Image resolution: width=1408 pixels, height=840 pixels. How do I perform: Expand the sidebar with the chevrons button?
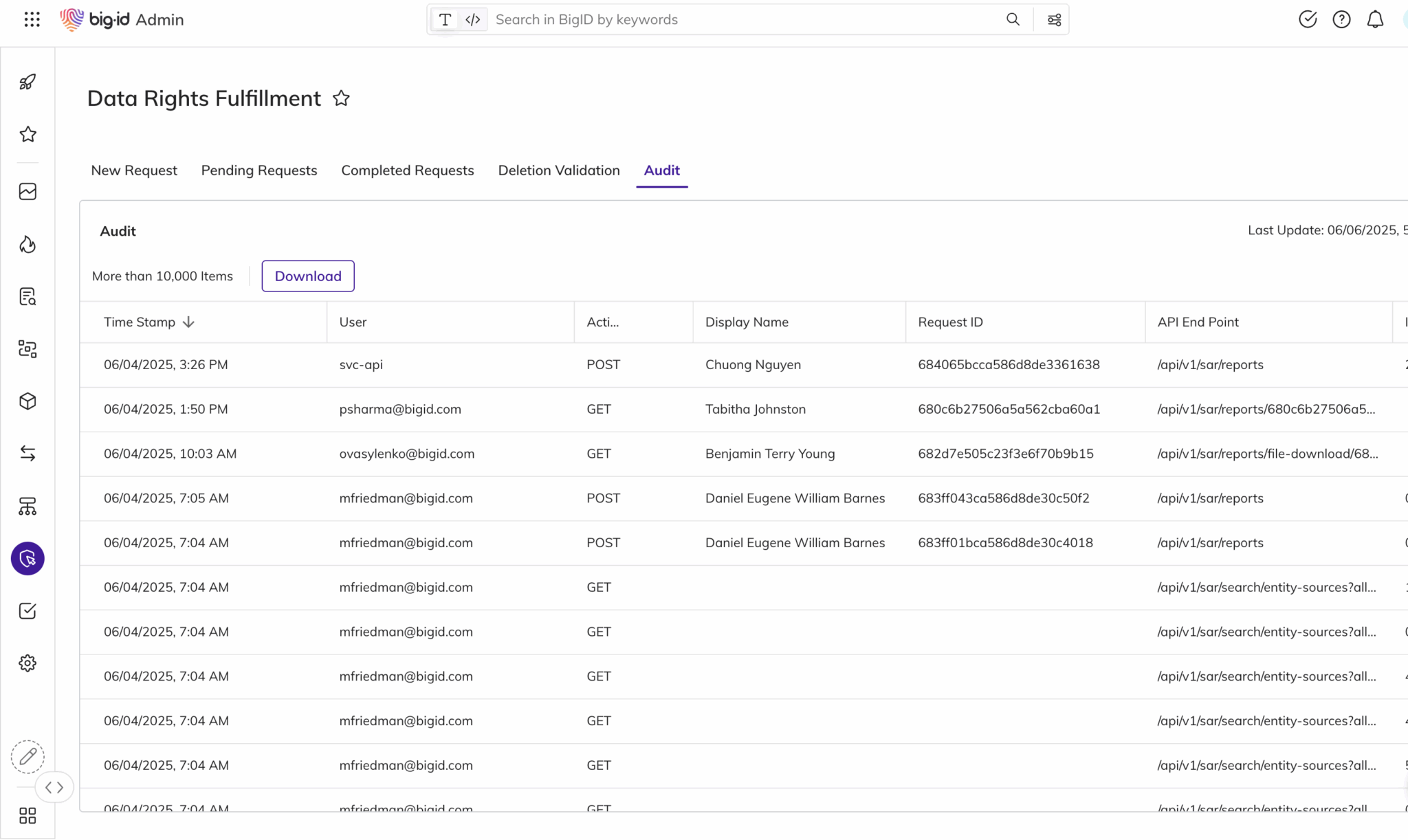[x=54, y=787]
